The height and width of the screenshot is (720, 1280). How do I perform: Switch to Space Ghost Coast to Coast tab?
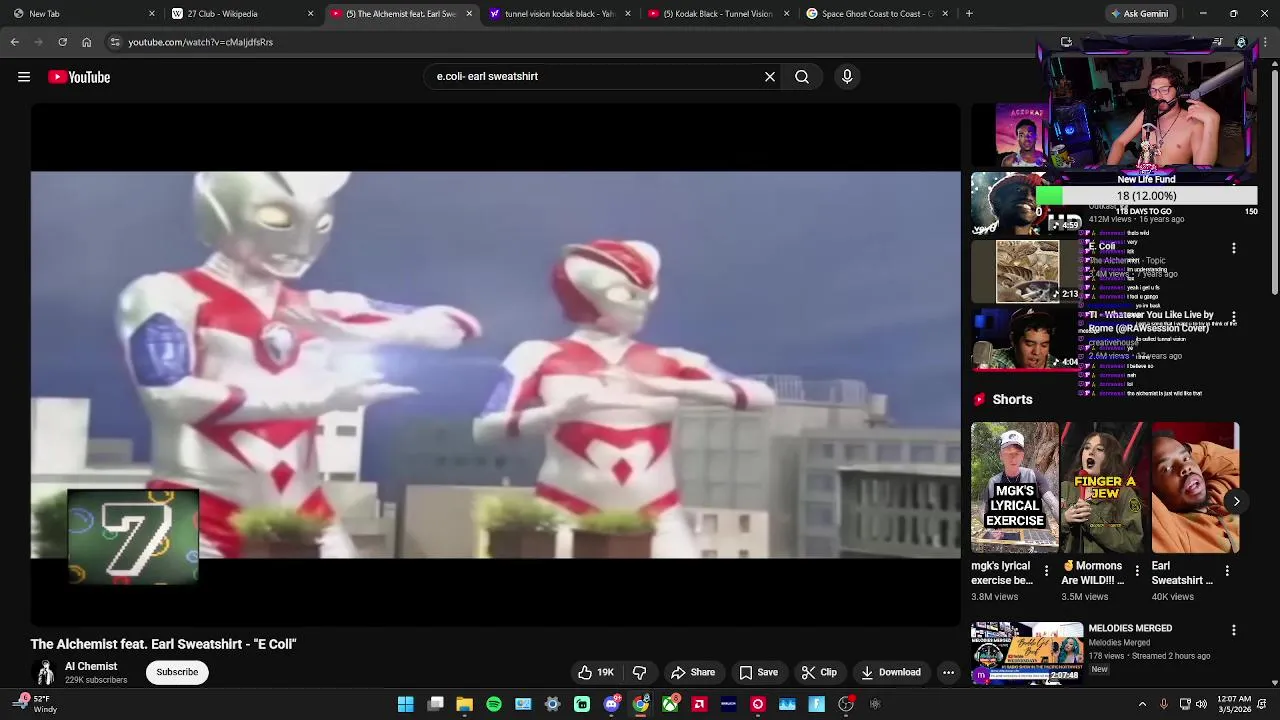(x=876, y=14)
